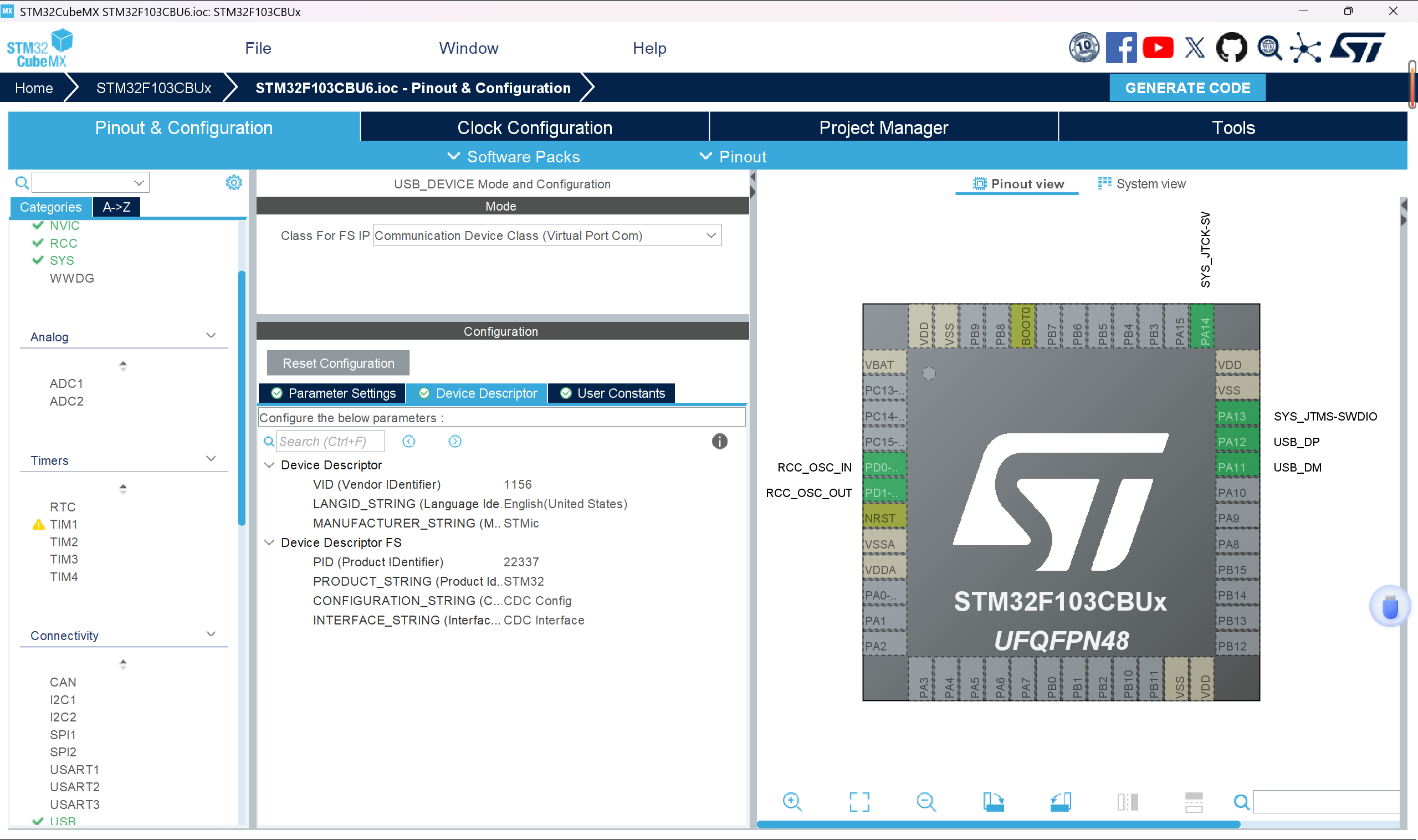1418x840 pixels.
Task: Select pin PA9 on the chip
Action: (x=1237, y=519)
